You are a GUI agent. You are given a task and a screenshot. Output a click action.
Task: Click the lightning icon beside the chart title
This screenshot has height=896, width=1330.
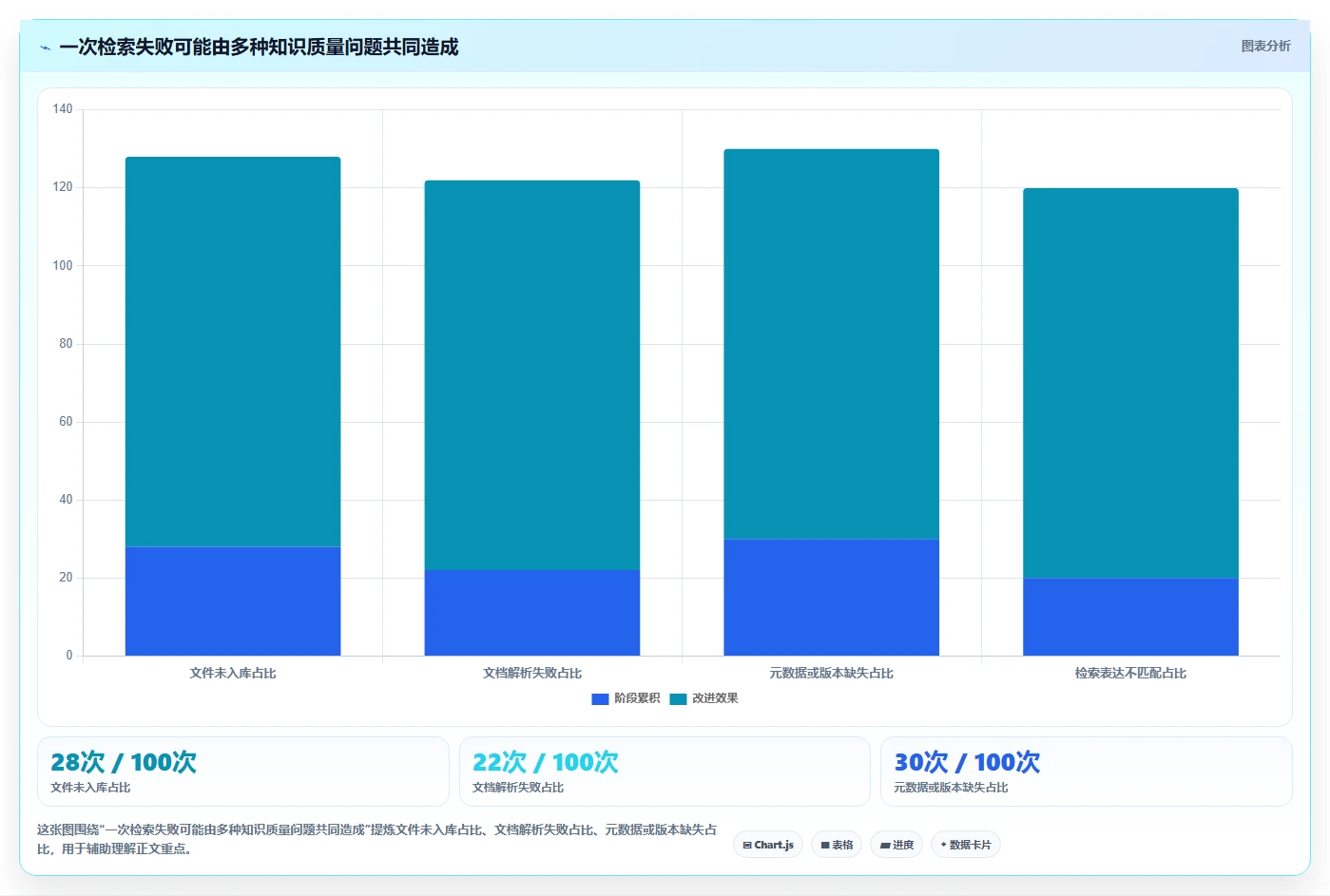tap(45, 48)
